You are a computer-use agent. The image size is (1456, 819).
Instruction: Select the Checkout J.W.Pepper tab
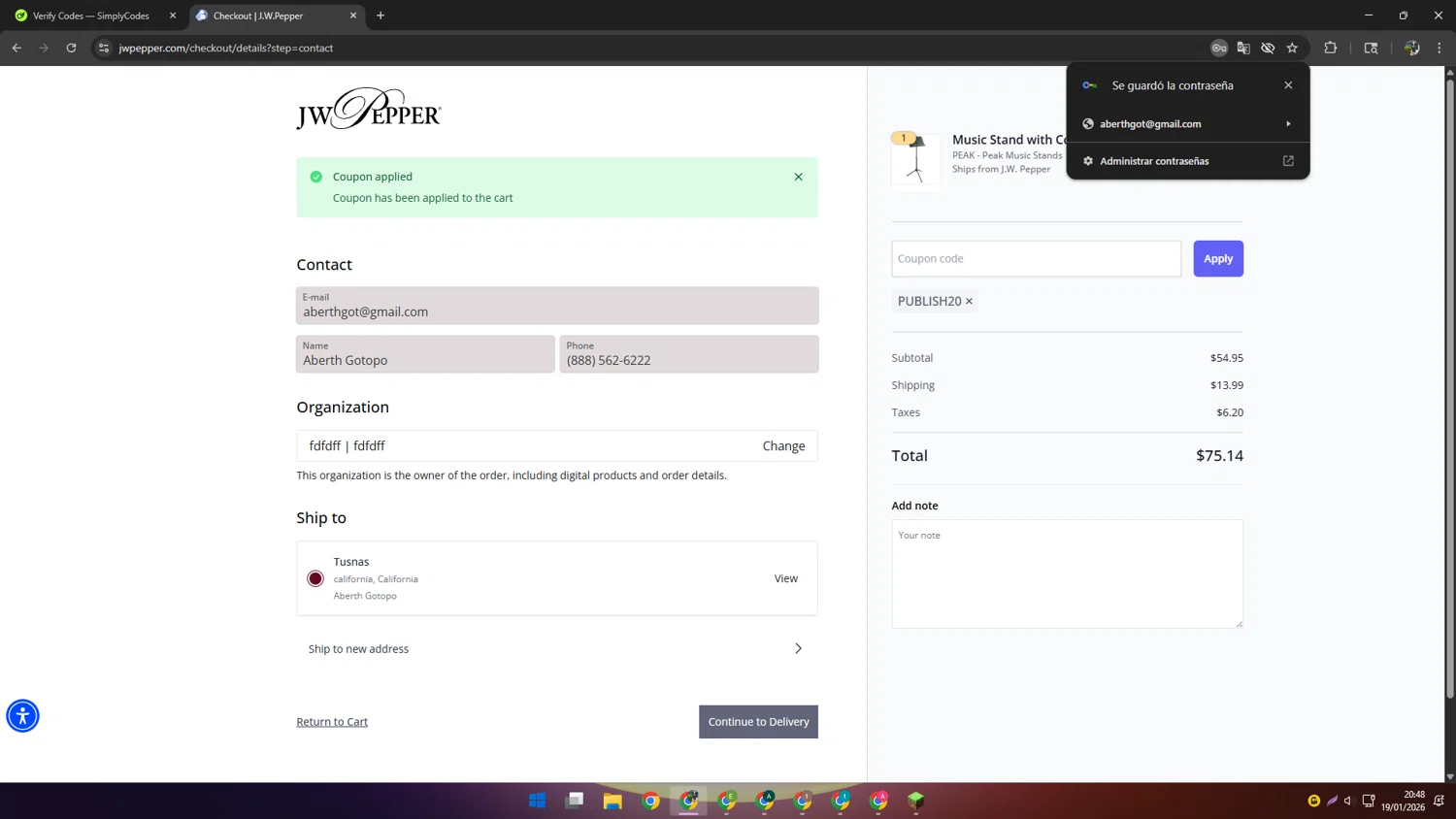point(277,16)
